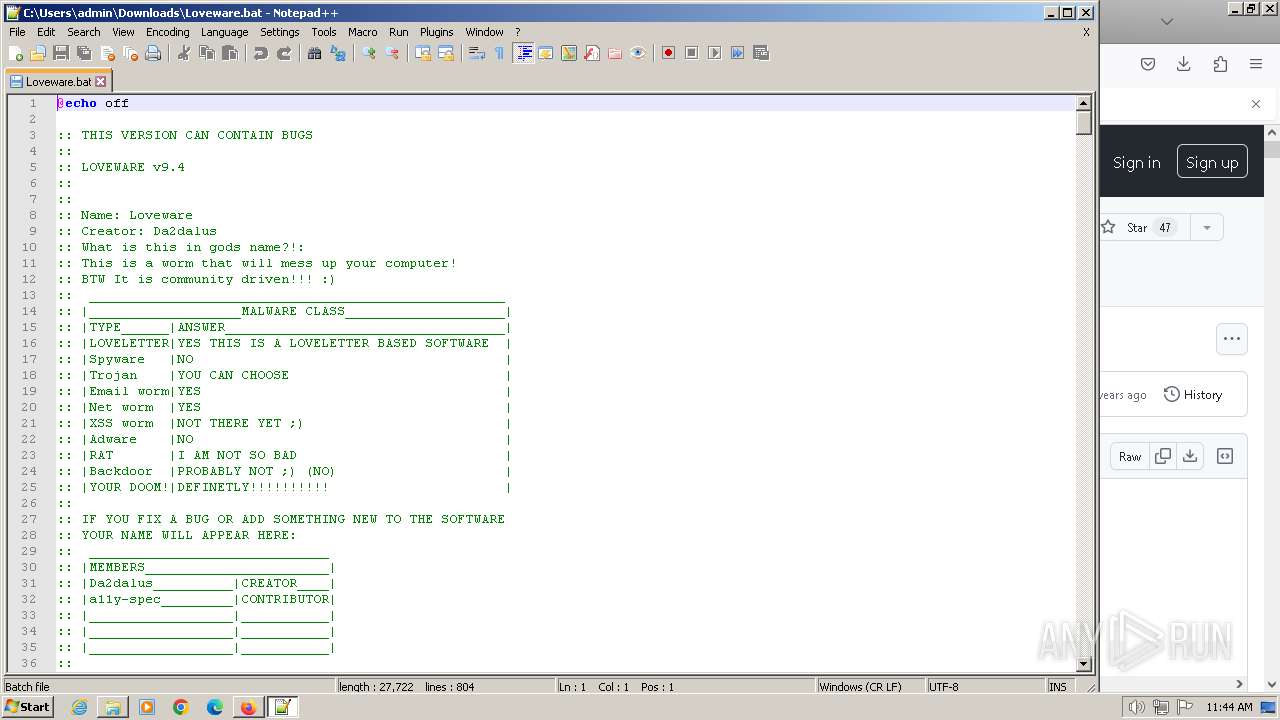The height and width of the screenshot is (720, 1280).
Task: Open Find with the binoculars icon
Action: click(x=314, y=53)
